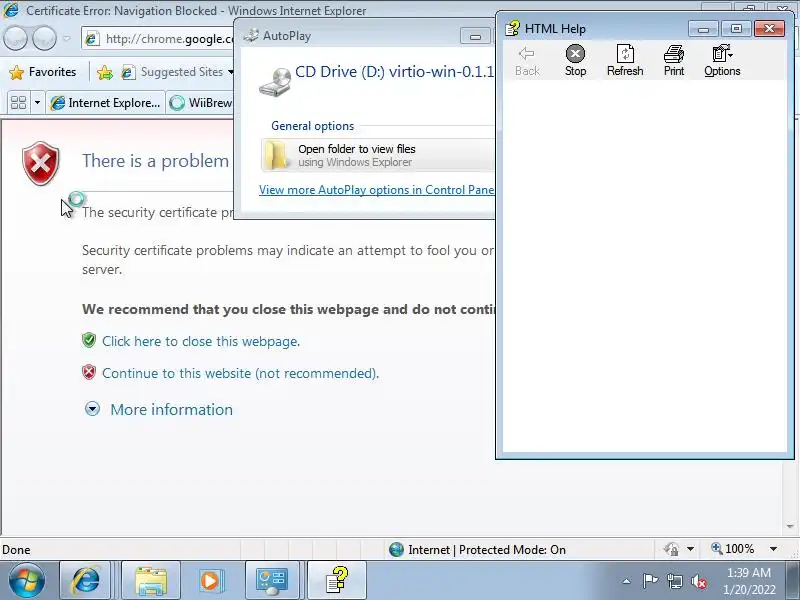The image size is (800, 600).
Task: Click Internet Protected Mode status zone
Action: (477, 549)
